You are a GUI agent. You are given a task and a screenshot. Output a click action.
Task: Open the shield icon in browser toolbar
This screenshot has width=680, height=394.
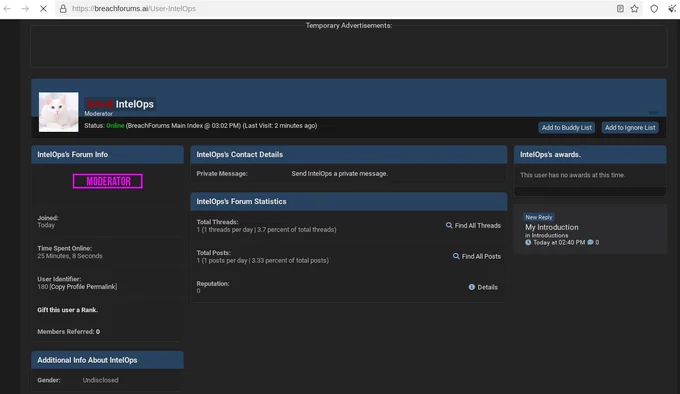pos(654,9)
